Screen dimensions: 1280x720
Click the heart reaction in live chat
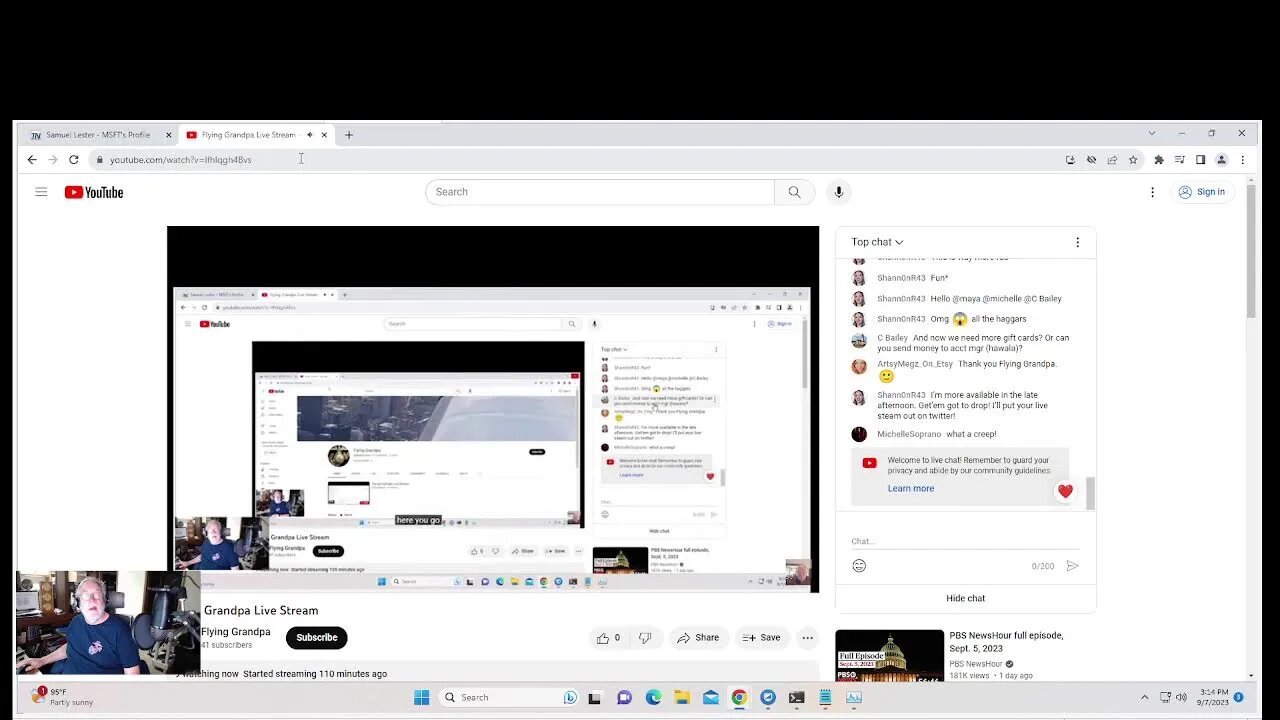point(1065,491)
